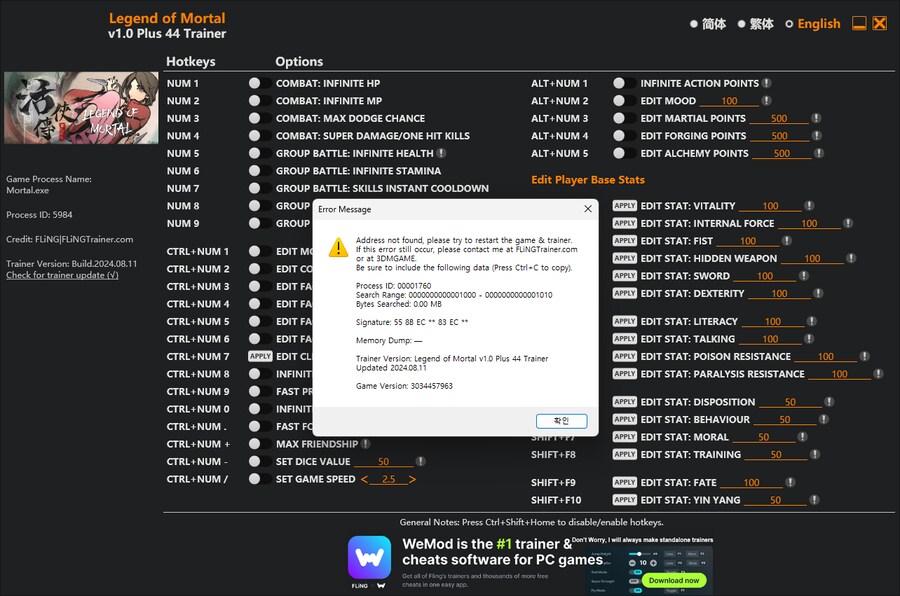Click the info icon beside Edit Stat: Behaviour
This screenshot has width=900, height=596.
(824, 419)
